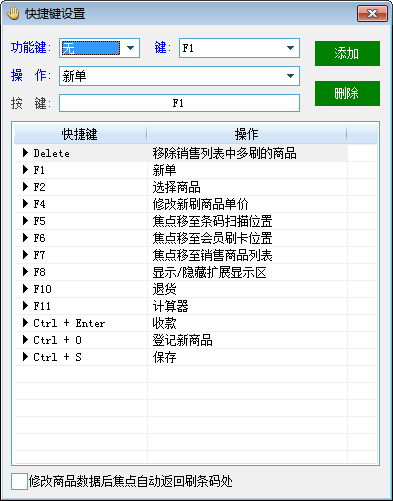Expand the Ctrl + S row arrow
This screenshot has height=501, width=393.
[25, 357]
